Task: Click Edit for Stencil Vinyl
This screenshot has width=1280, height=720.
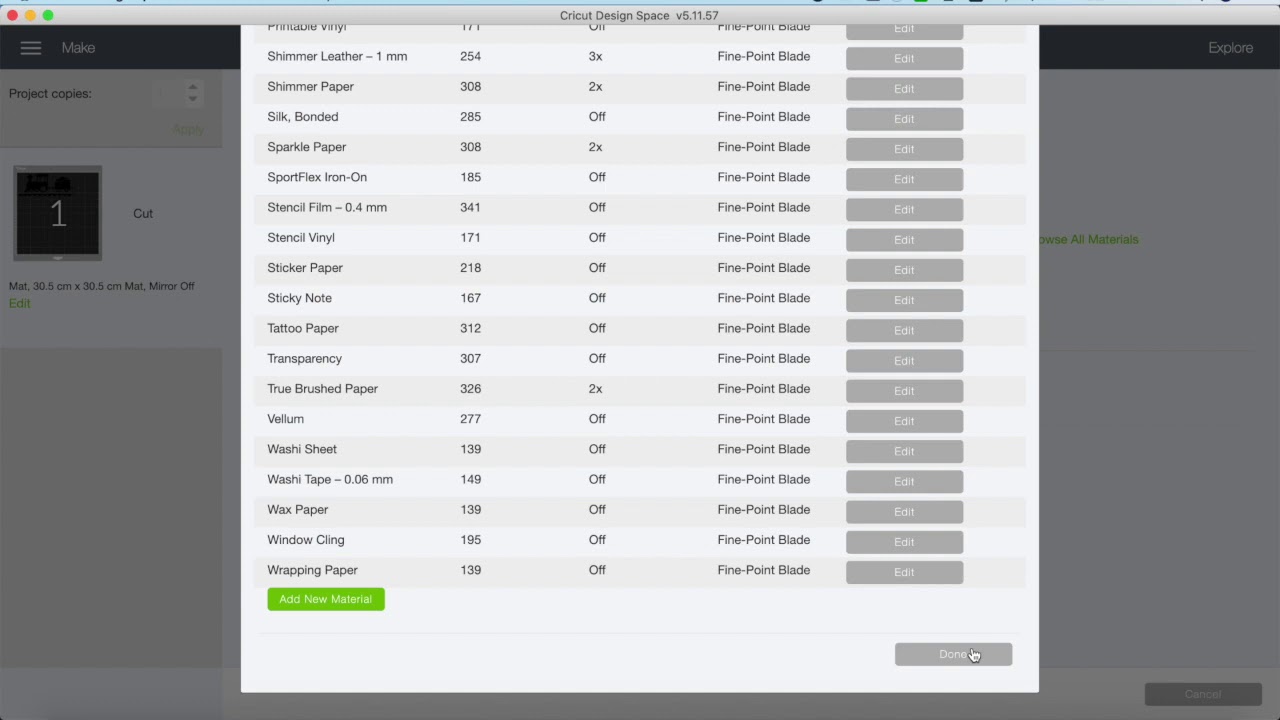Action: tap(904, 239)
